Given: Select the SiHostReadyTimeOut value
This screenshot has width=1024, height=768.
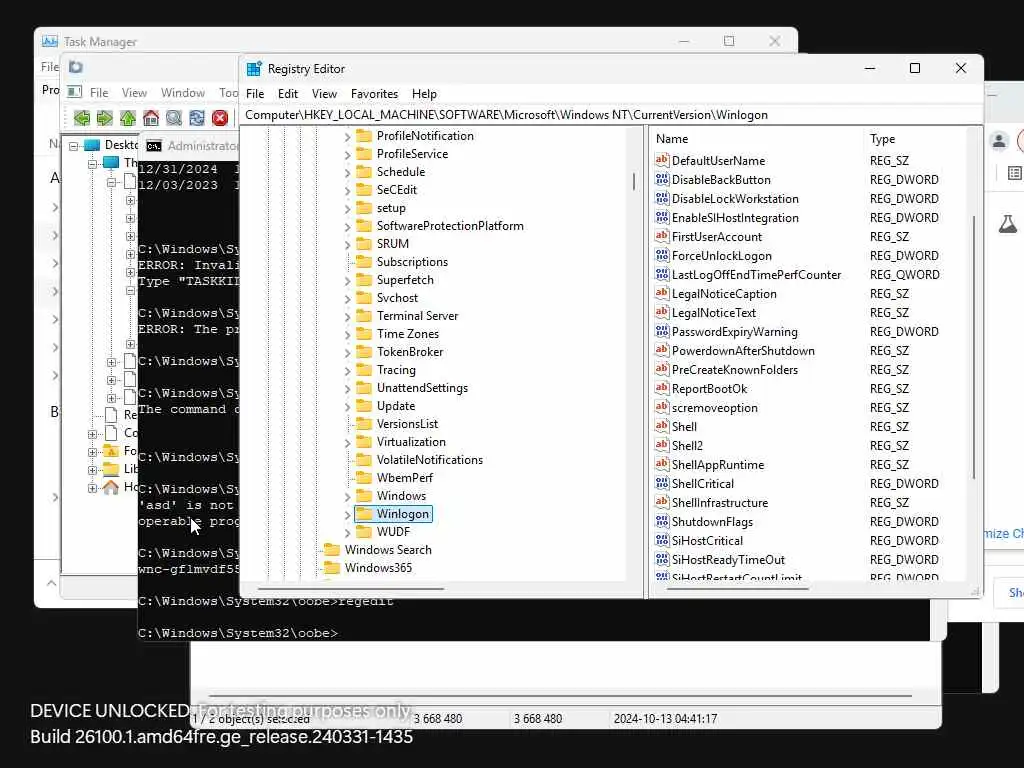Looking at the screenshot, I should pyautogui.click(x=728, y=560).
